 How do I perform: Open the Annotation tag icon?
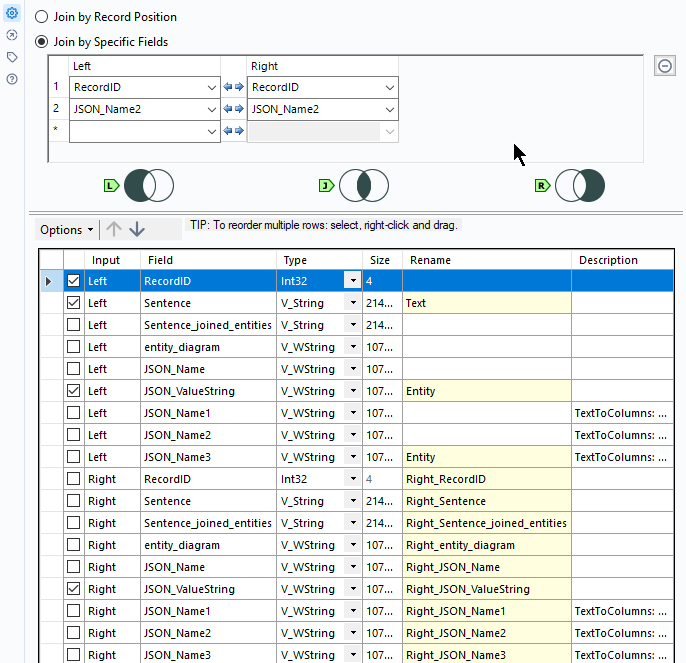tap(12, 57)
